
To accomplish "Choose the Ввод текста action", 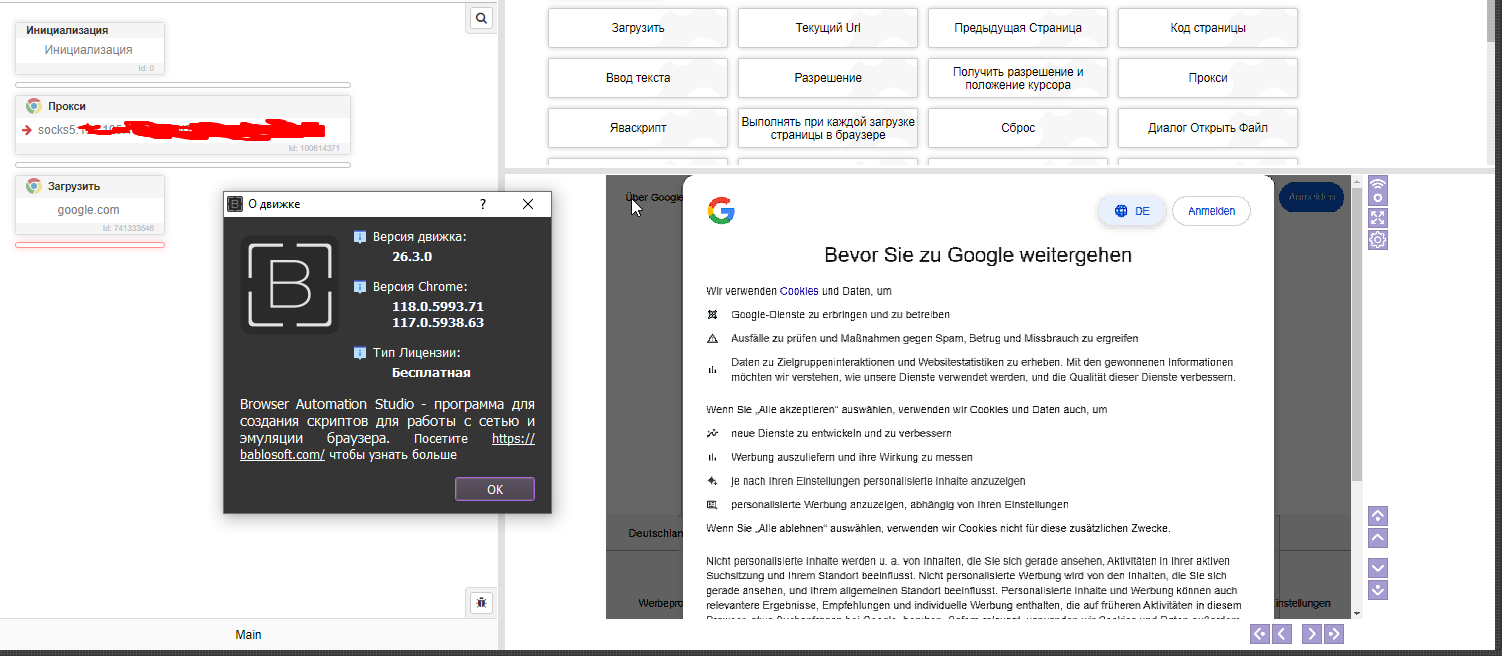I will [x=637, y=78].
